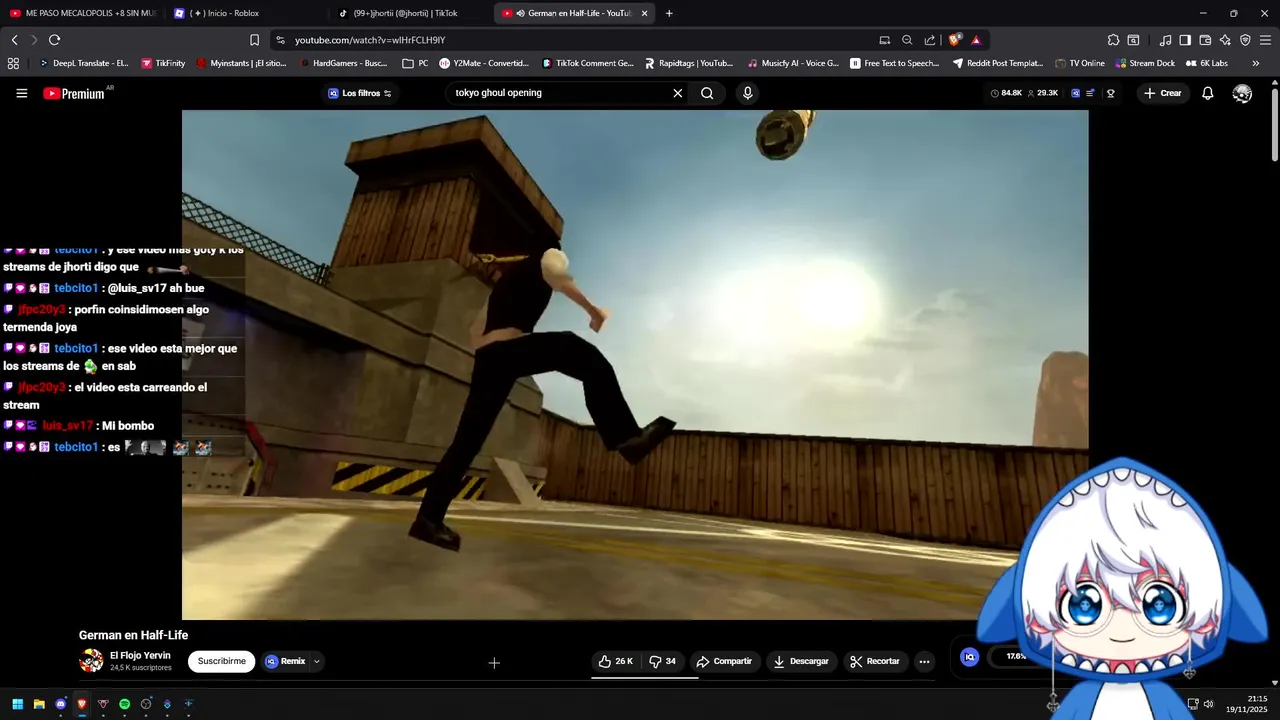Viewport: 1280px width, 720px height.
Task: Open Myinstants bookmark
Action: coord(241,63)
